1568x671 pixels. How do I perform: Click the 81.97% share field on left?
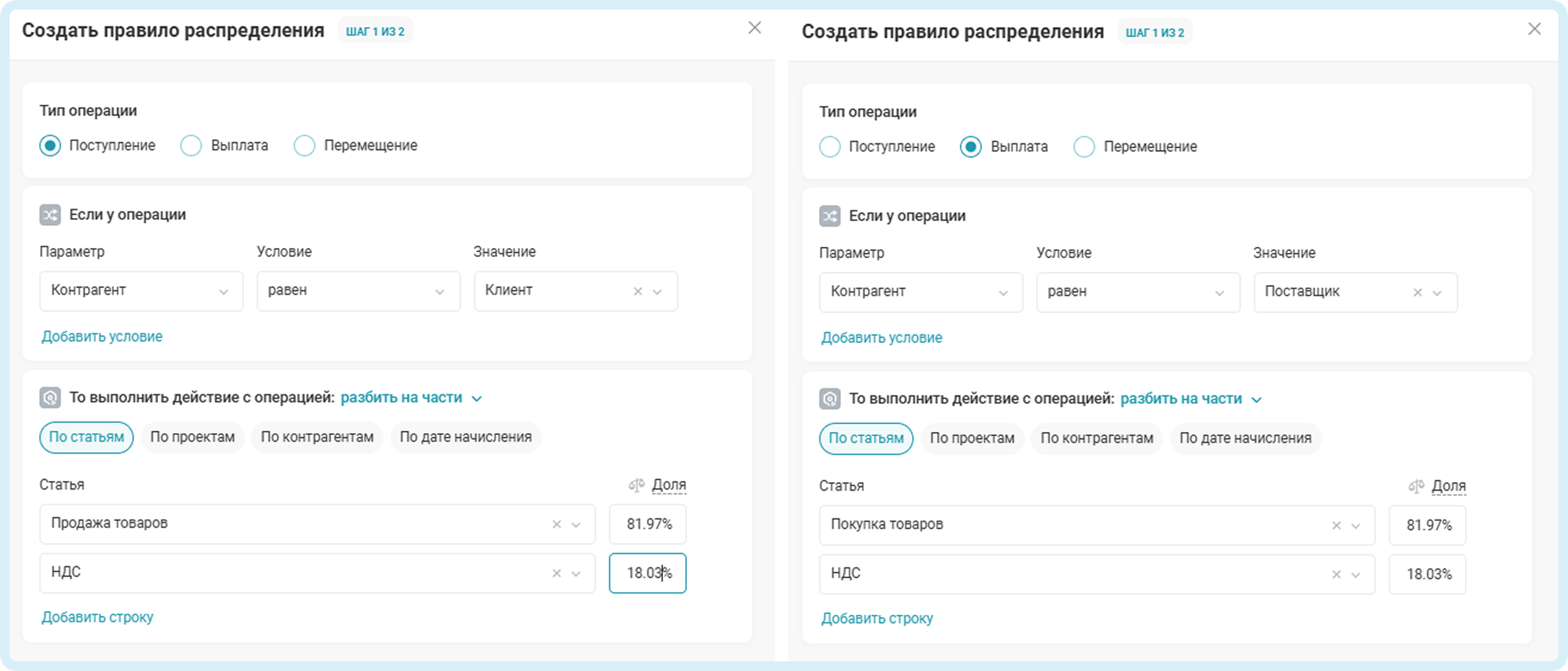[647, 524]
